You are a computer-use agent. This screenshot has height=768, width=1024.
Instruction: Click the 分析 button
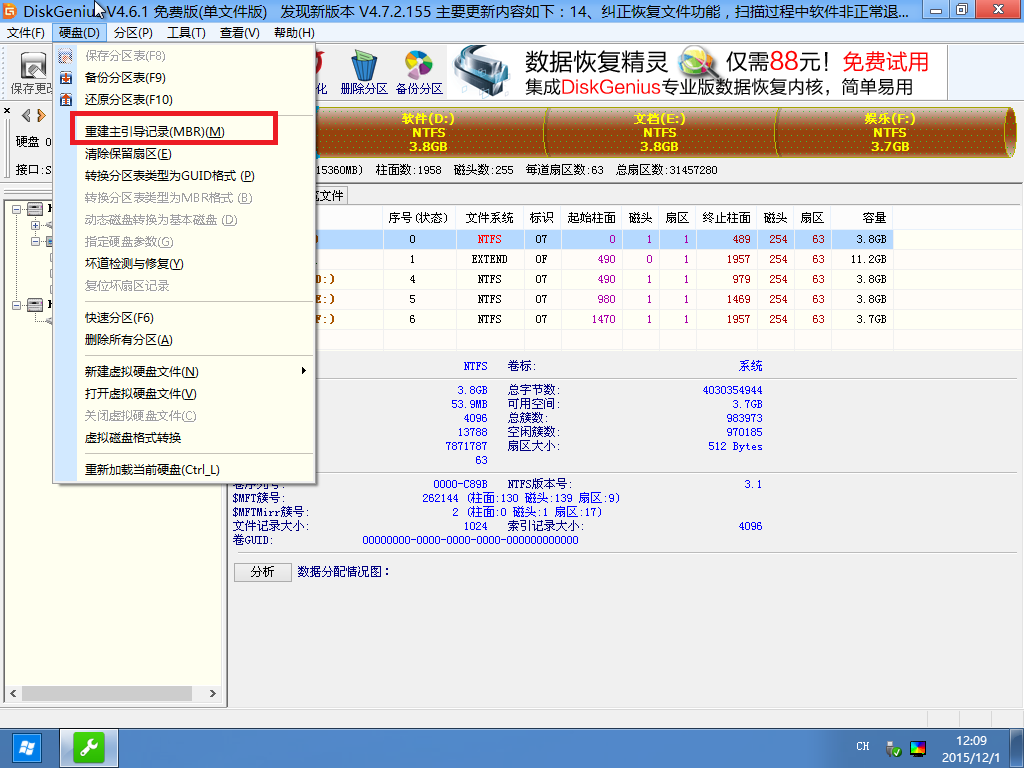pos(262,572)
